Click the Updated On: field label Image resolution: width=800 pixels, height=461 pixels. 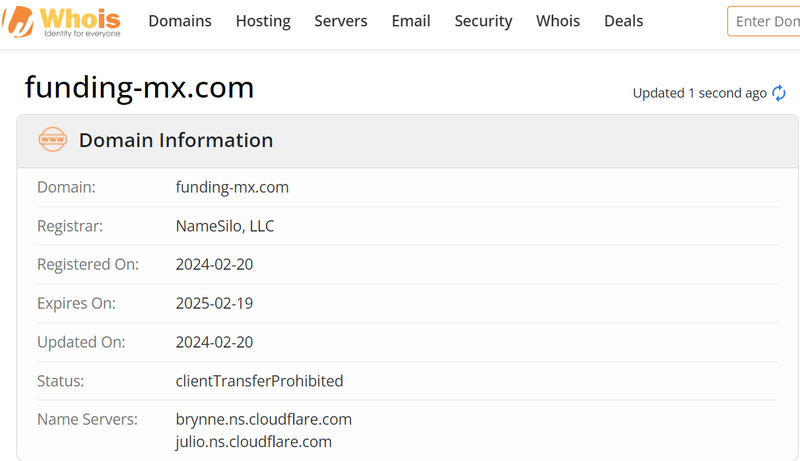click(81, 342)
